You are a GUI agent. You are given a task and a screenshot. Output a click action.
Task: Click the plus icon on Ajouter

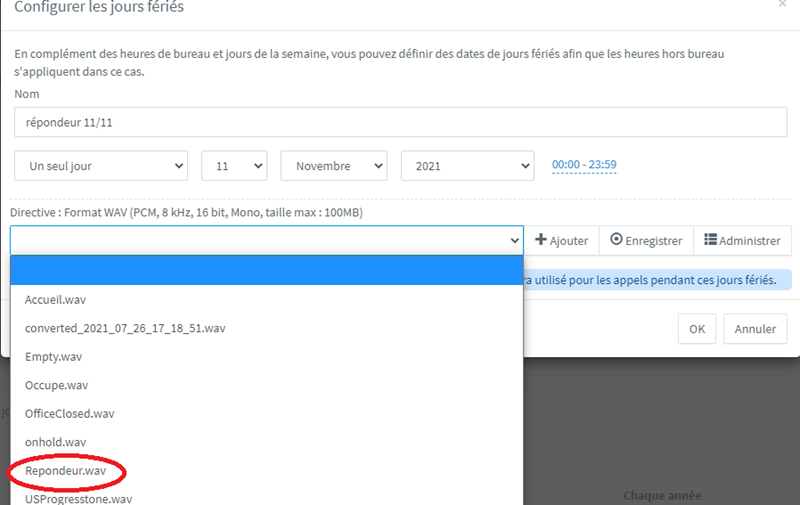click(541, 240)
